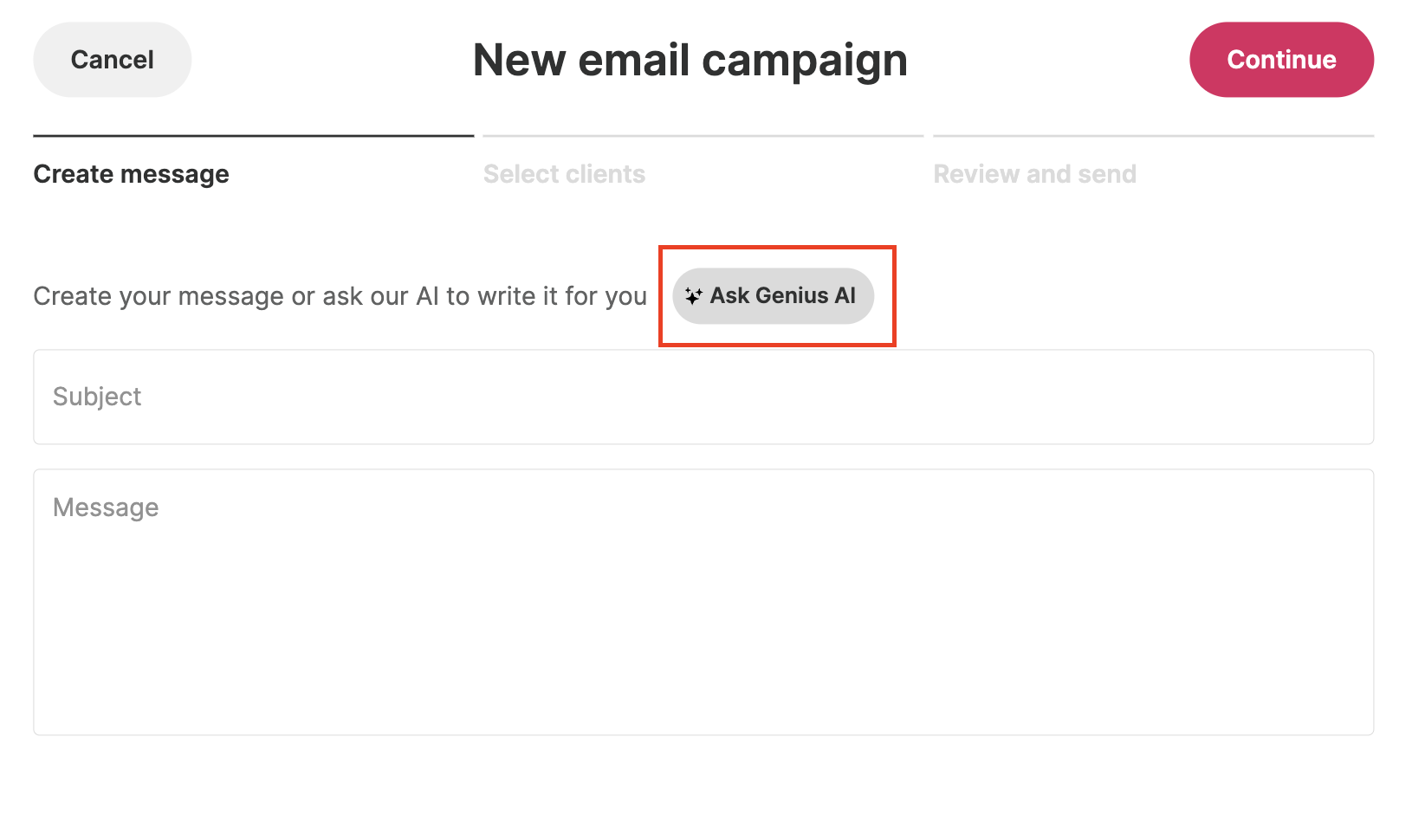This screenshot has width=1412, height=840.
Task: Click the progress line above Review and send
Action: (x=1153, y=136)
